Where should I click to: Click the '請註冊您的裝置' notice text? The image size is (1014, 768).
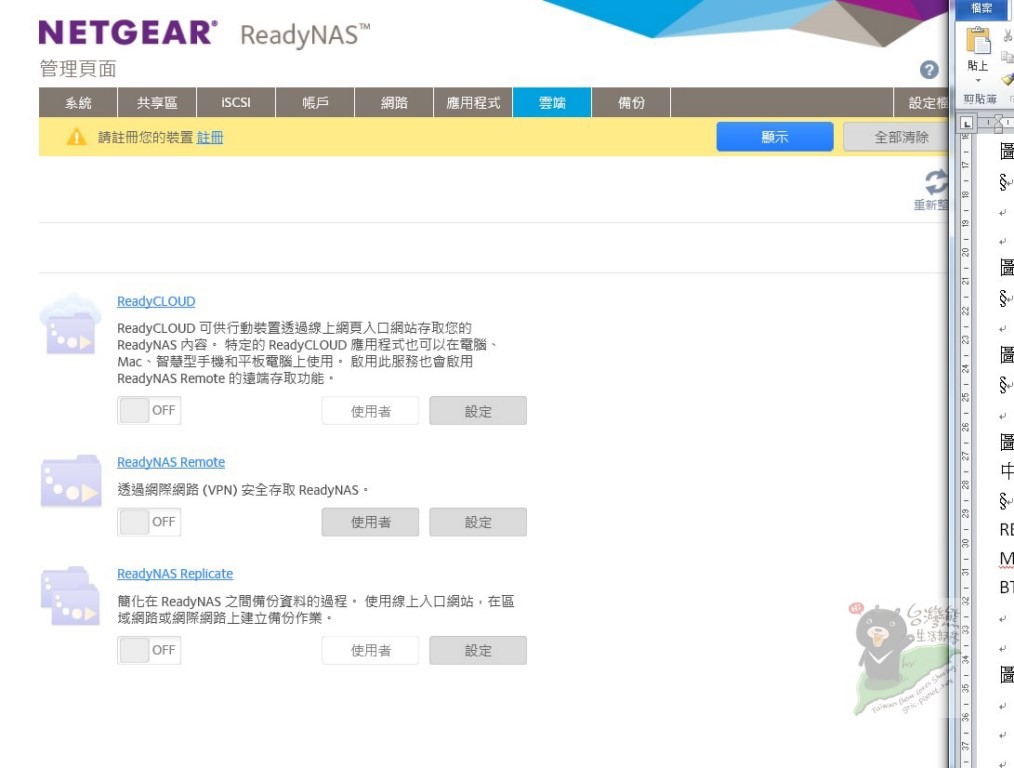(146, 137)
